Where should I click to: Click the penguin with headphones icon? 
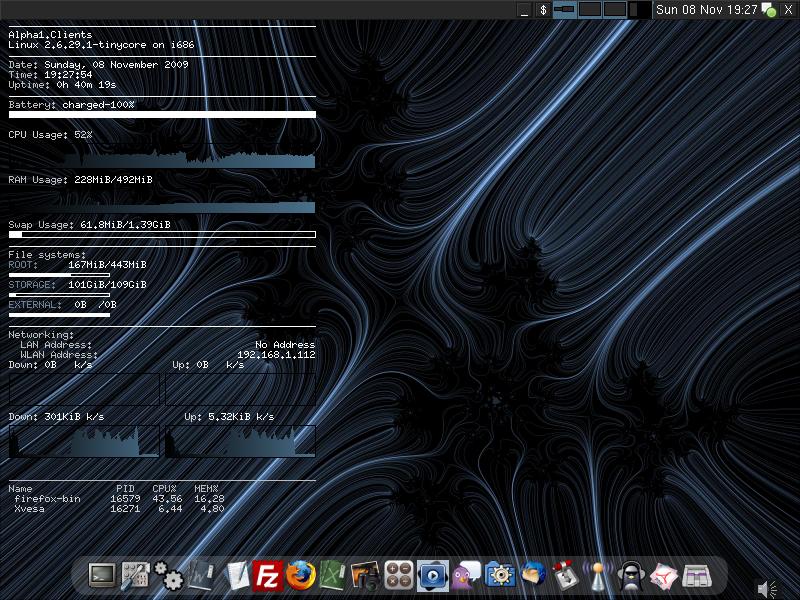coord(631,575)
